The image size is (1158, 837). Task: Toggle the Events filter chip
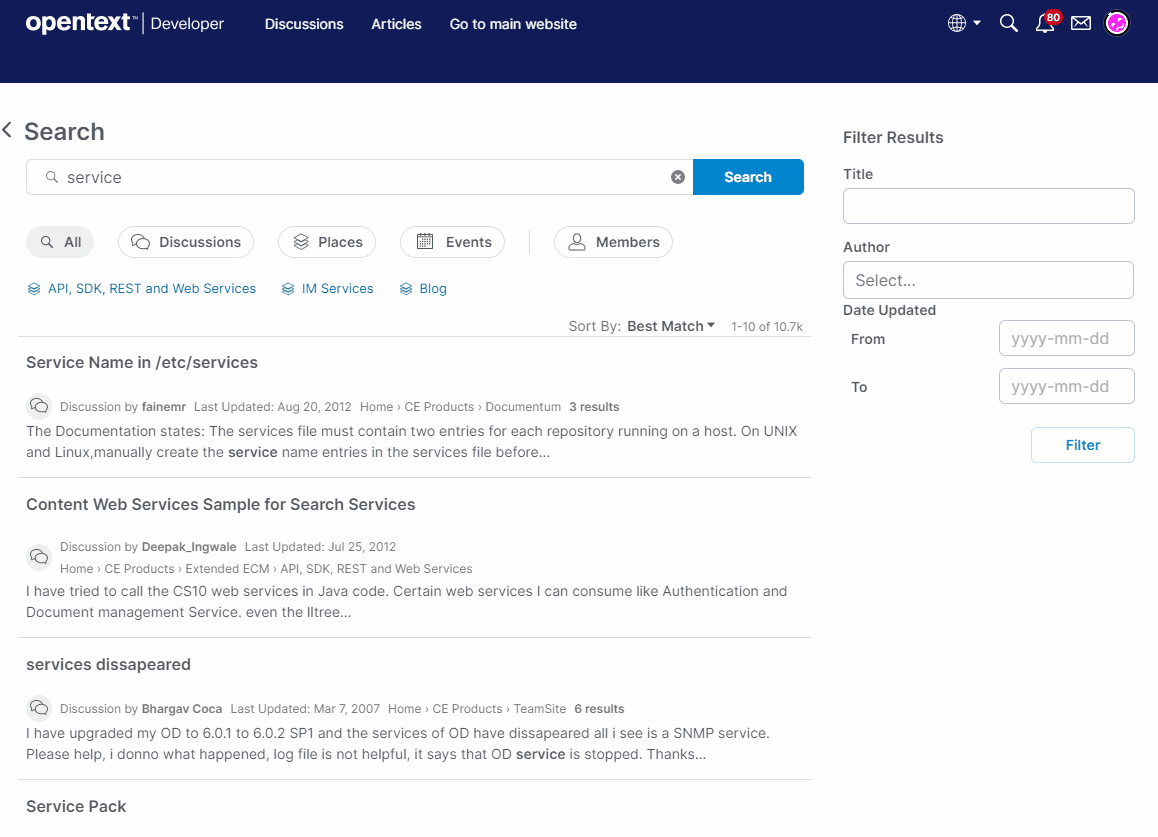452,242
